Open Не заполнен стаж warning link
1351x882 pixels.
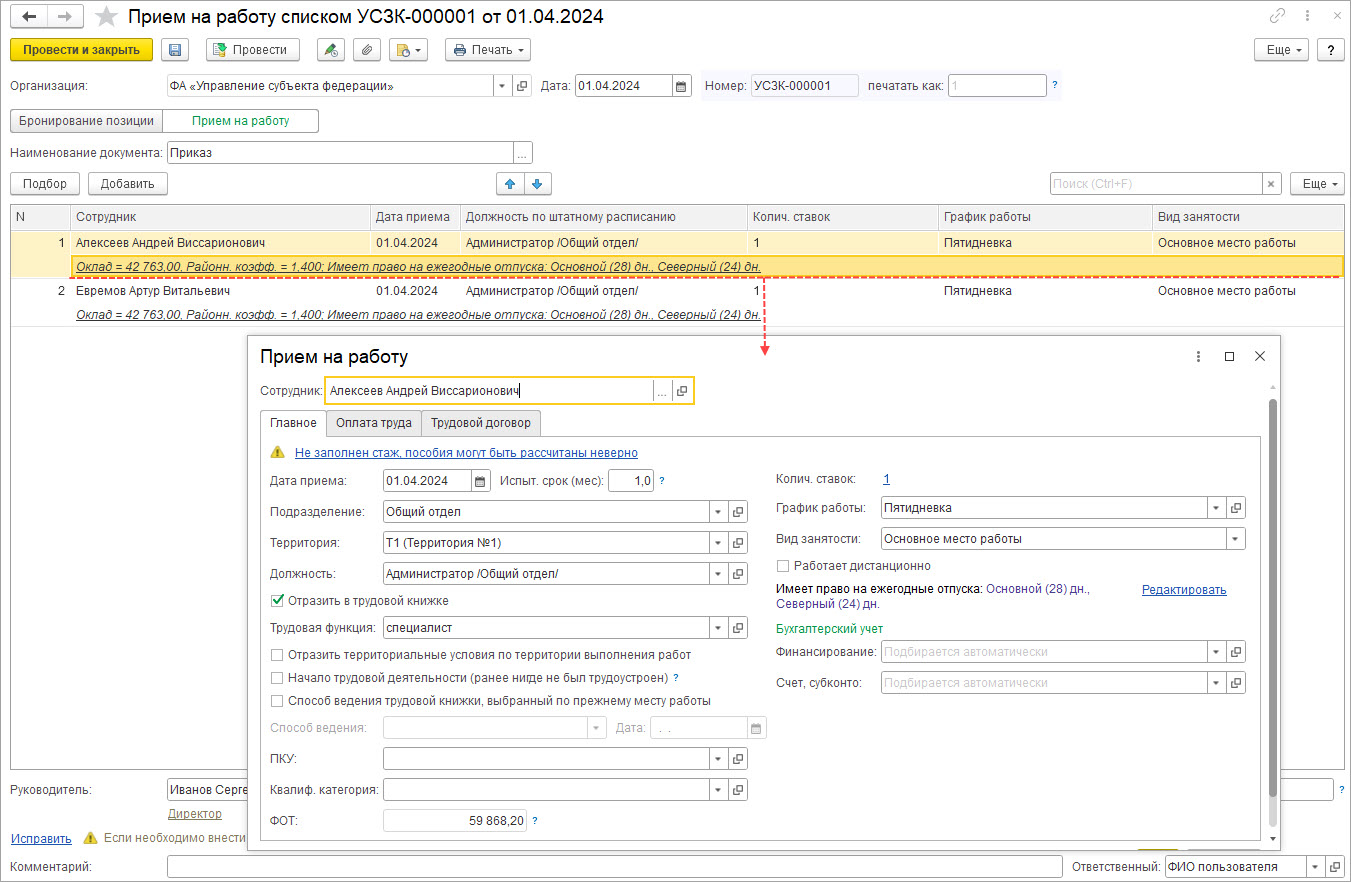(x=466, y=453)
